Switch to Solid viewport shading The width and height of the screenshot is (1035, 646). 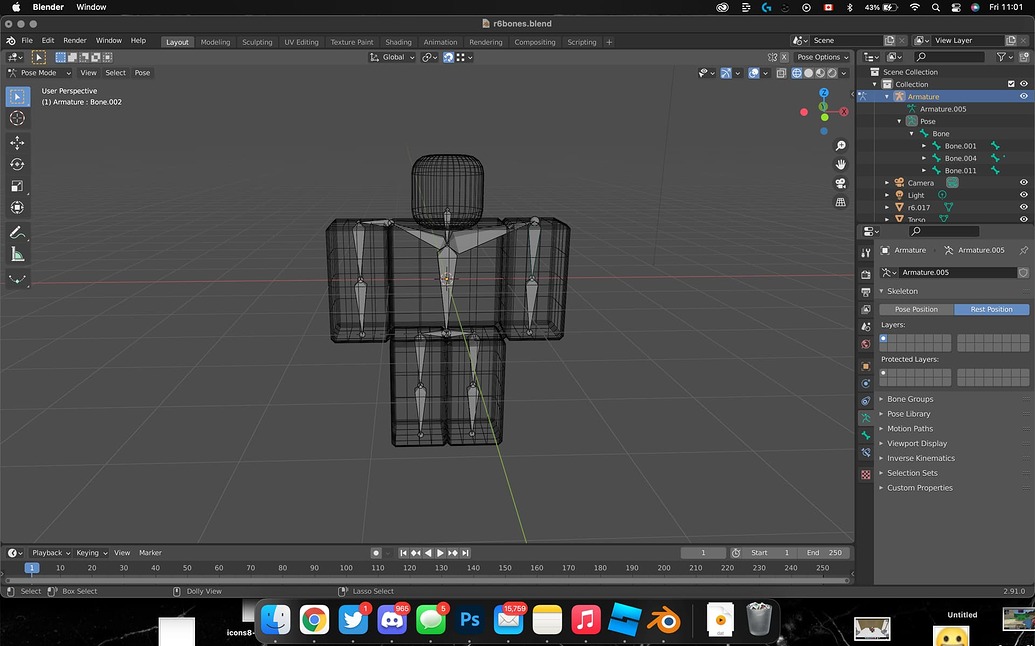point(809,73)
